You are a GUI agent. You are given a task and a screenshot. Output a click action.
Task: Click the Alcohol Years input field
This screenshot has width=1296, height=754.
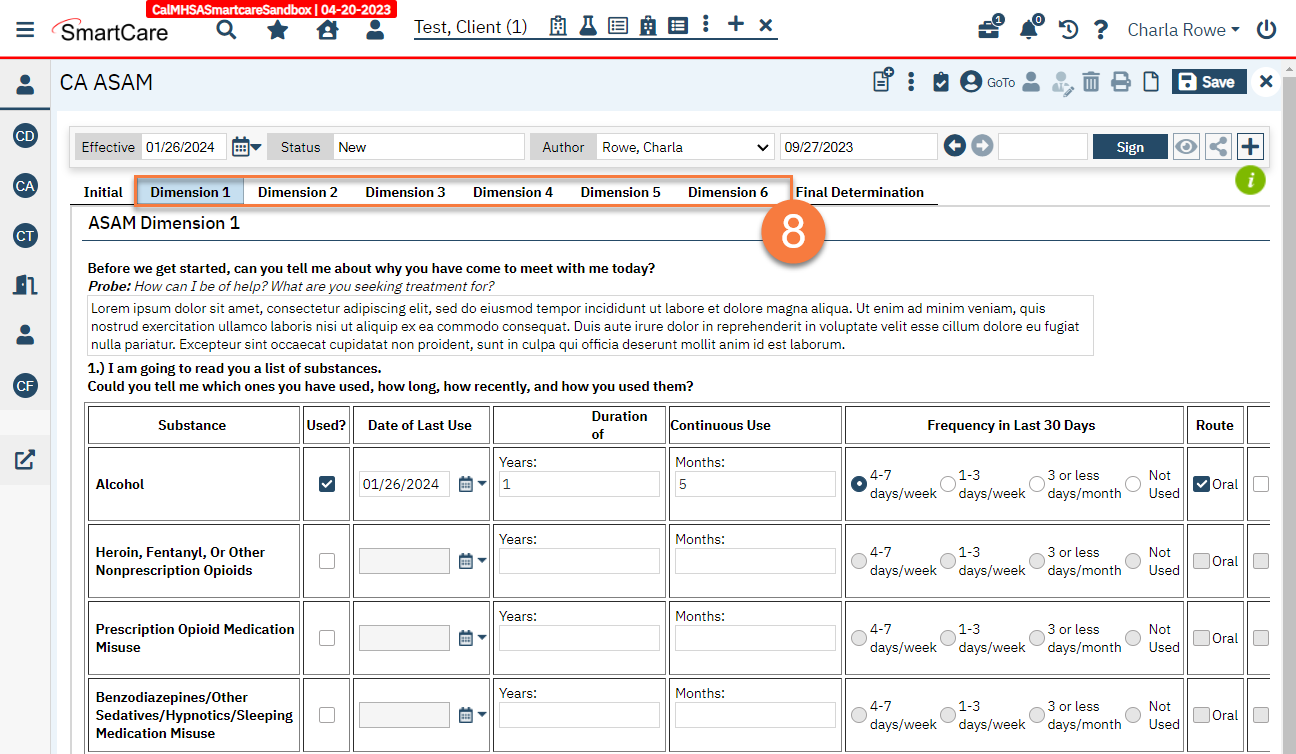(579, 484)
